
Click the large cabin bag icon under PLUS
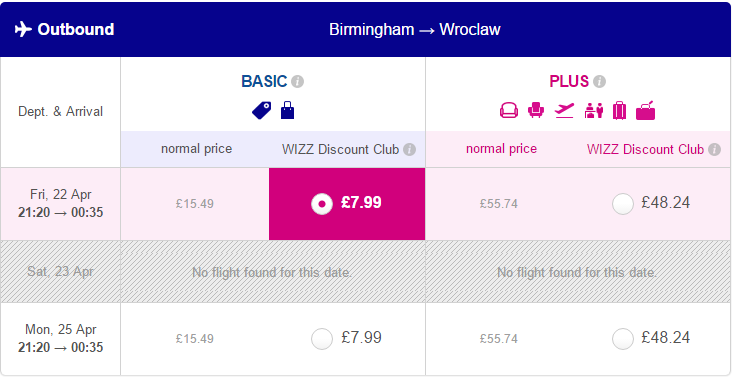coord(646,111)
